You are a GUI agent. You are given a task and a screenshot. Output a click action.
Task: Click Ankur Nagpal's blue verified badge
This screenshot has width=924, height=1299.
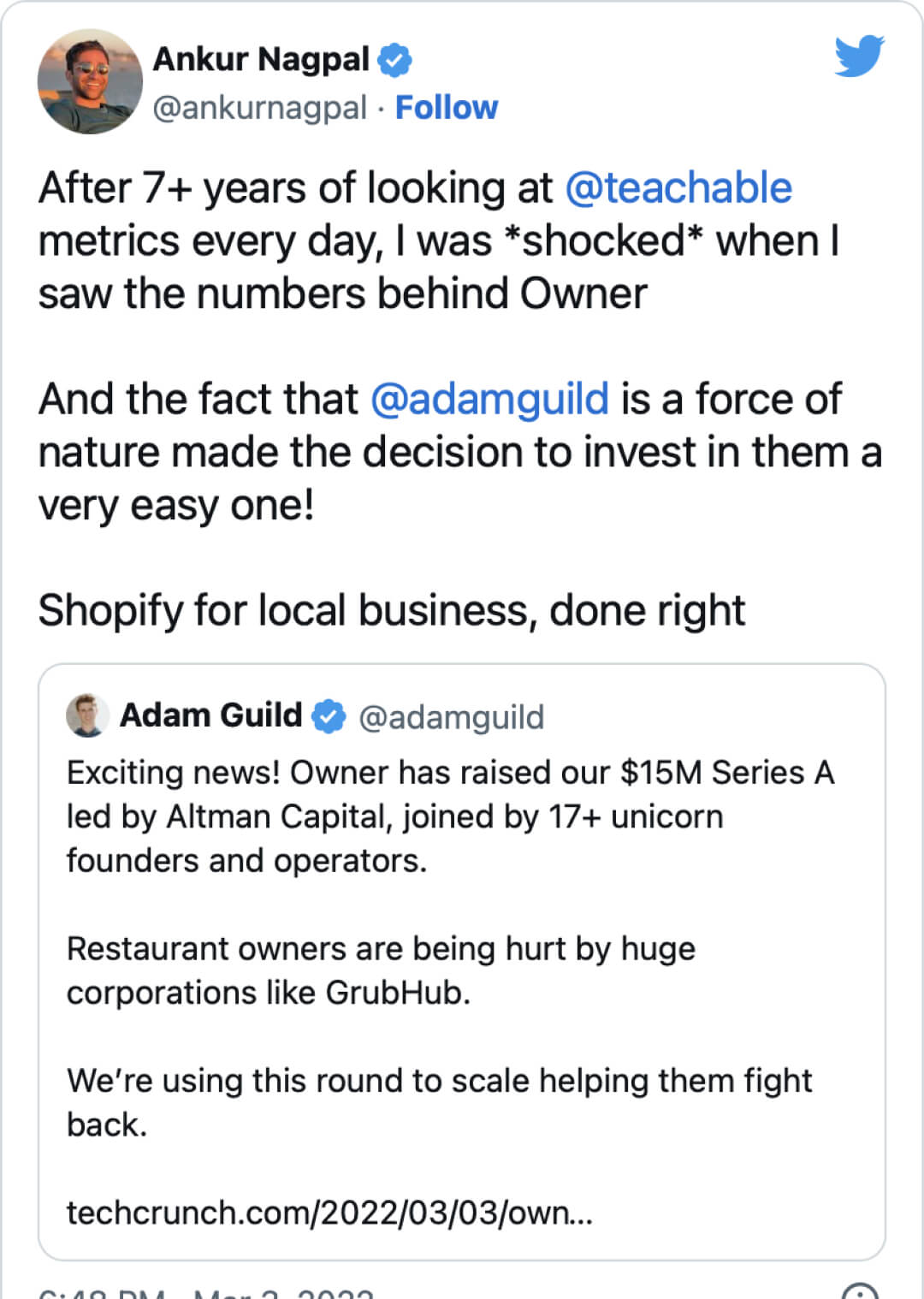point(394,60)
